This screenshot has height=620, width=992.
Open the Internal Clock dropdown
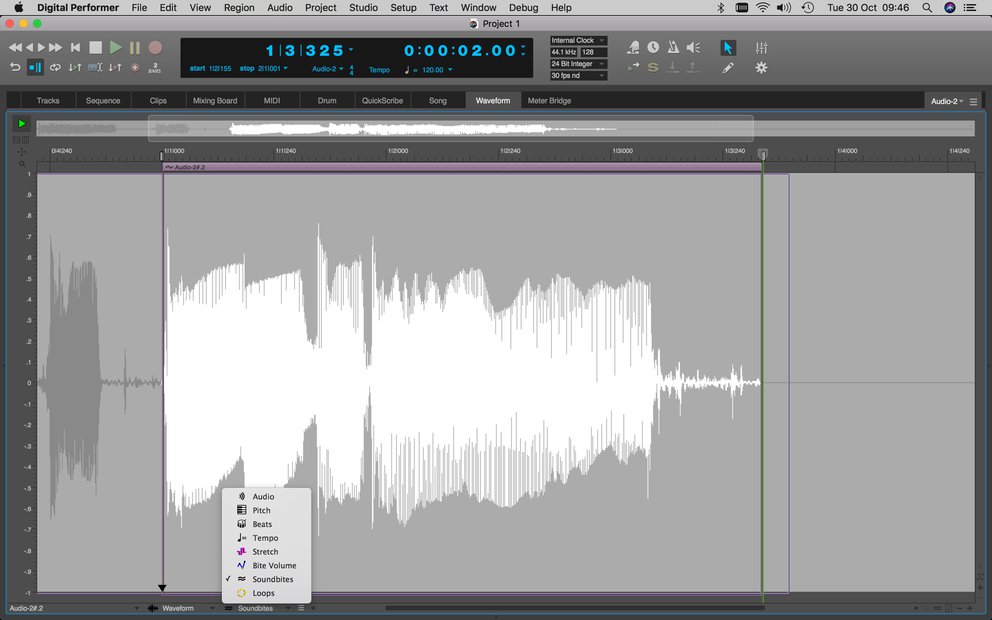[x=578, y=41]
